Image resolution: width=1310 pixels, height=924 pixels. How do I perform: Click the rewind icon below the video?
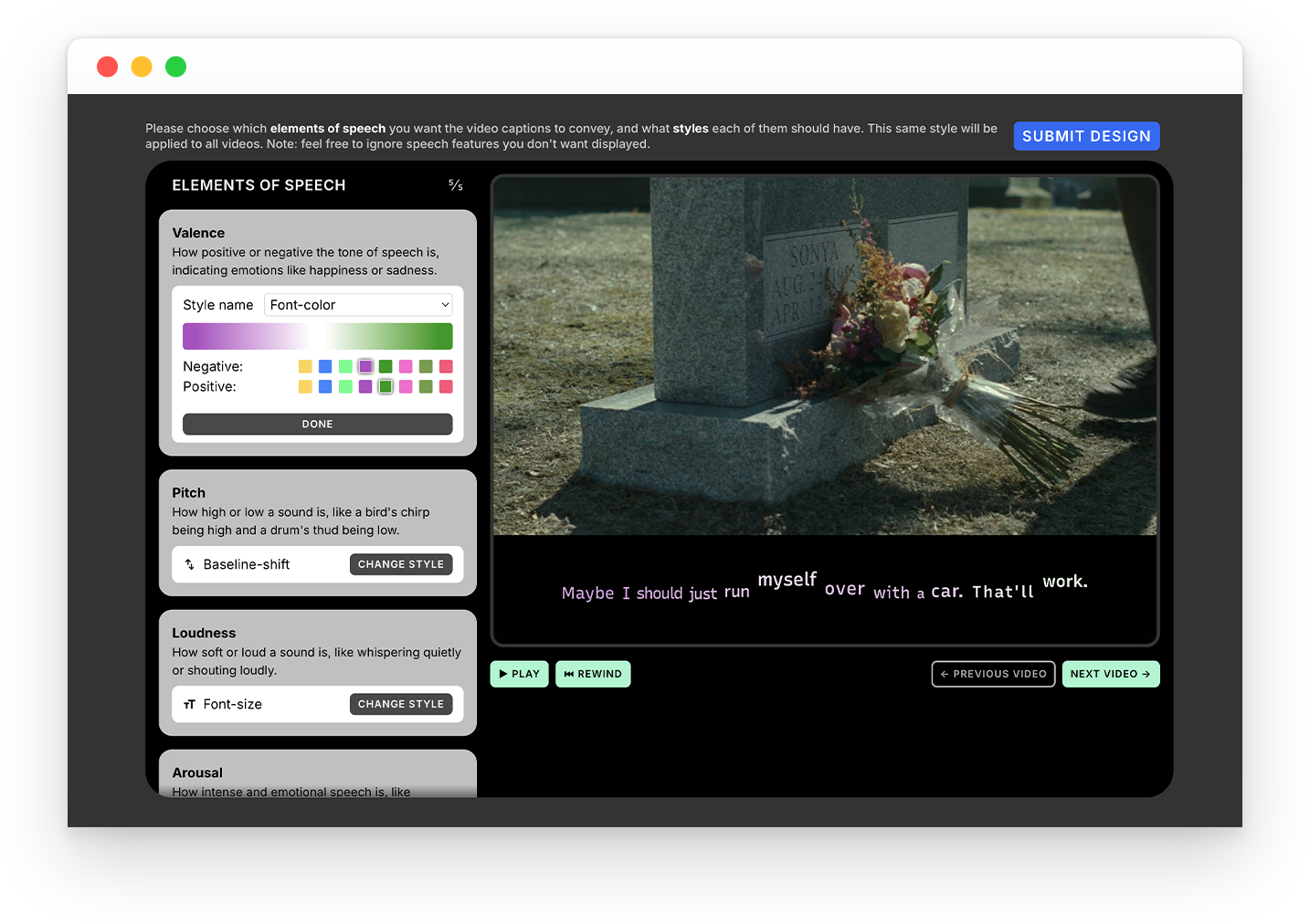[571, 674]
